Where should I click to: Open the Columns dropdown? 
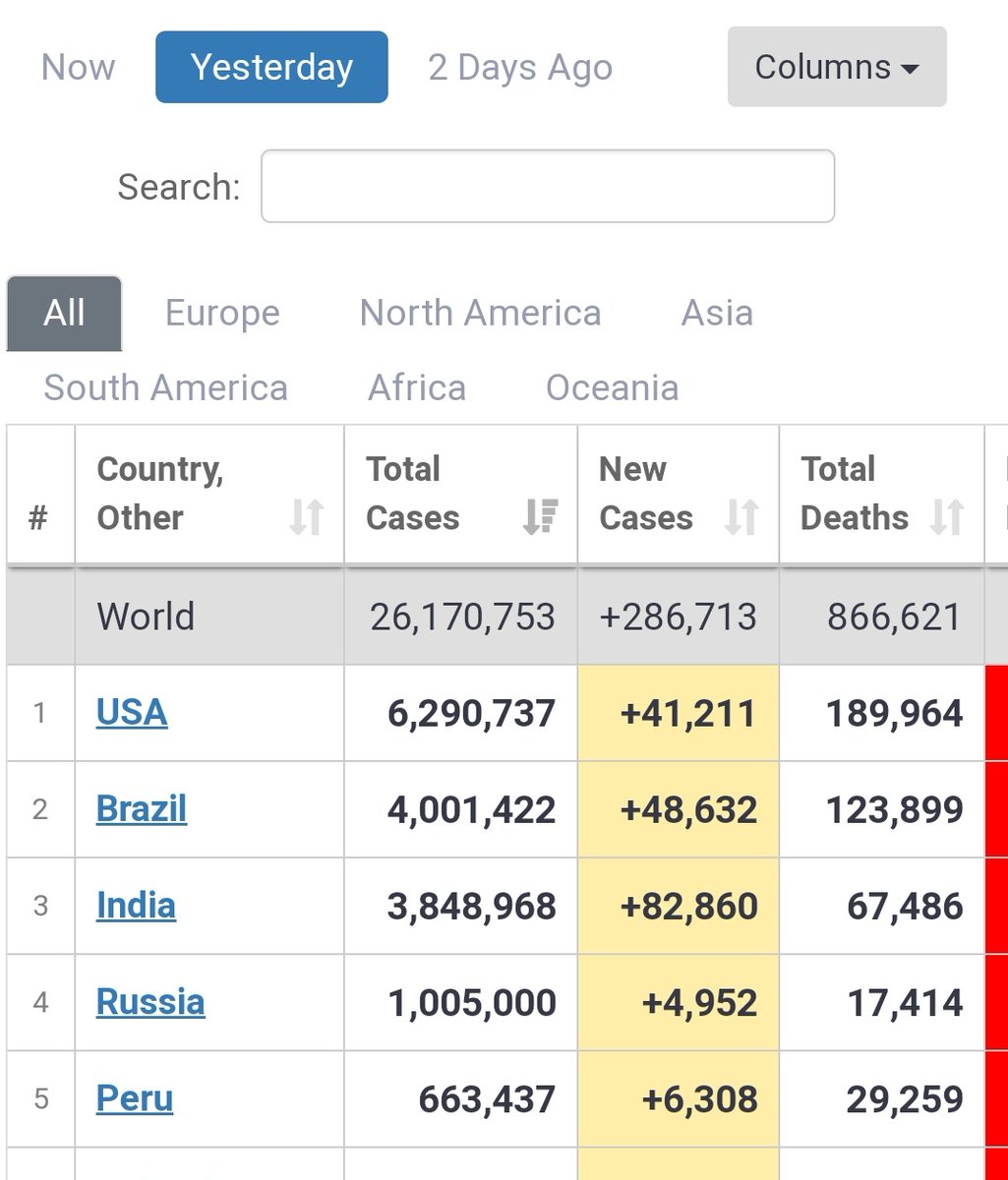point(835,66)
